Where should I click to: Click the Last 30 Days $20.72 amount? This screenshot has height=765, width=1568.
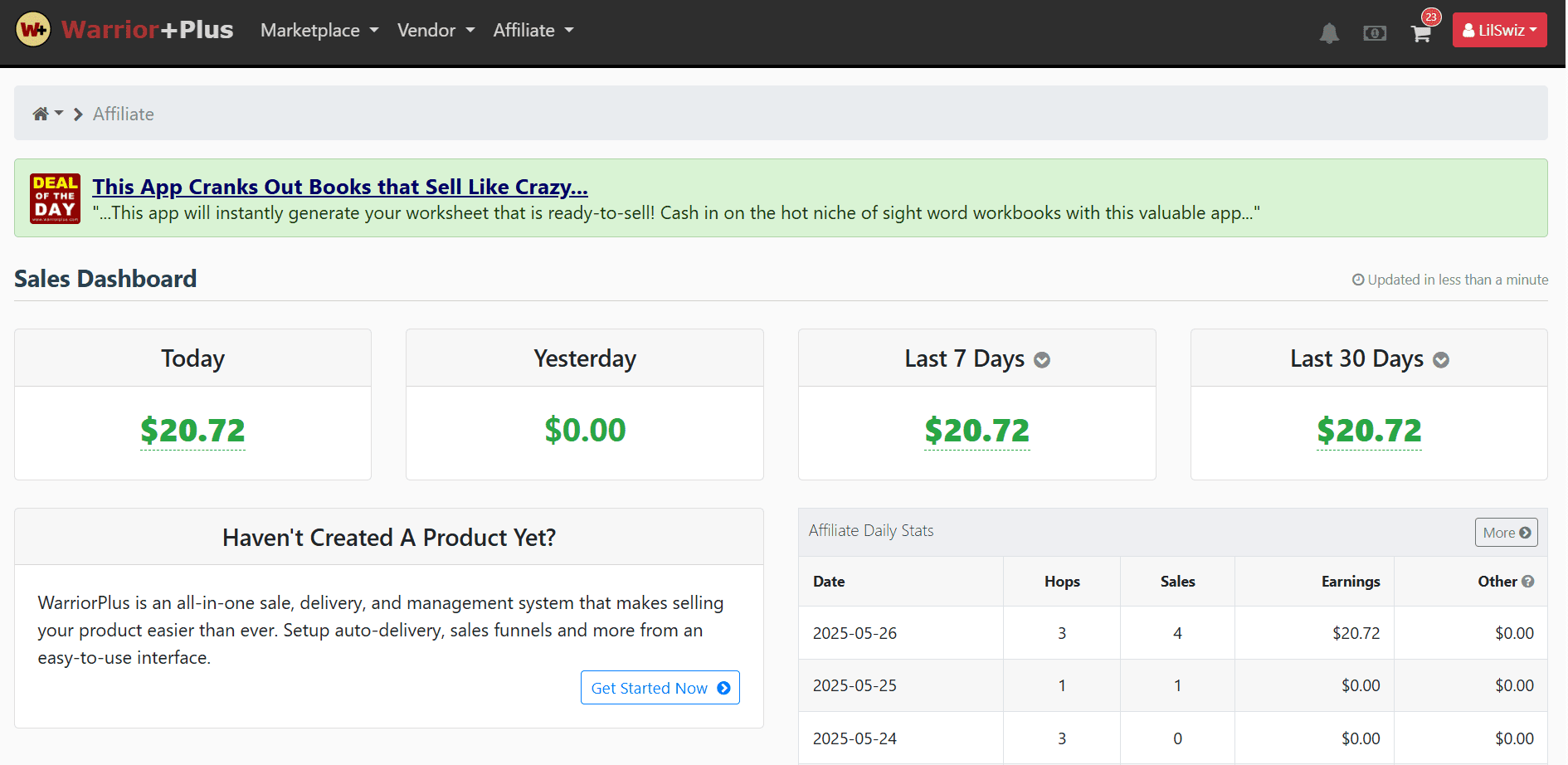coord(1369,431)
